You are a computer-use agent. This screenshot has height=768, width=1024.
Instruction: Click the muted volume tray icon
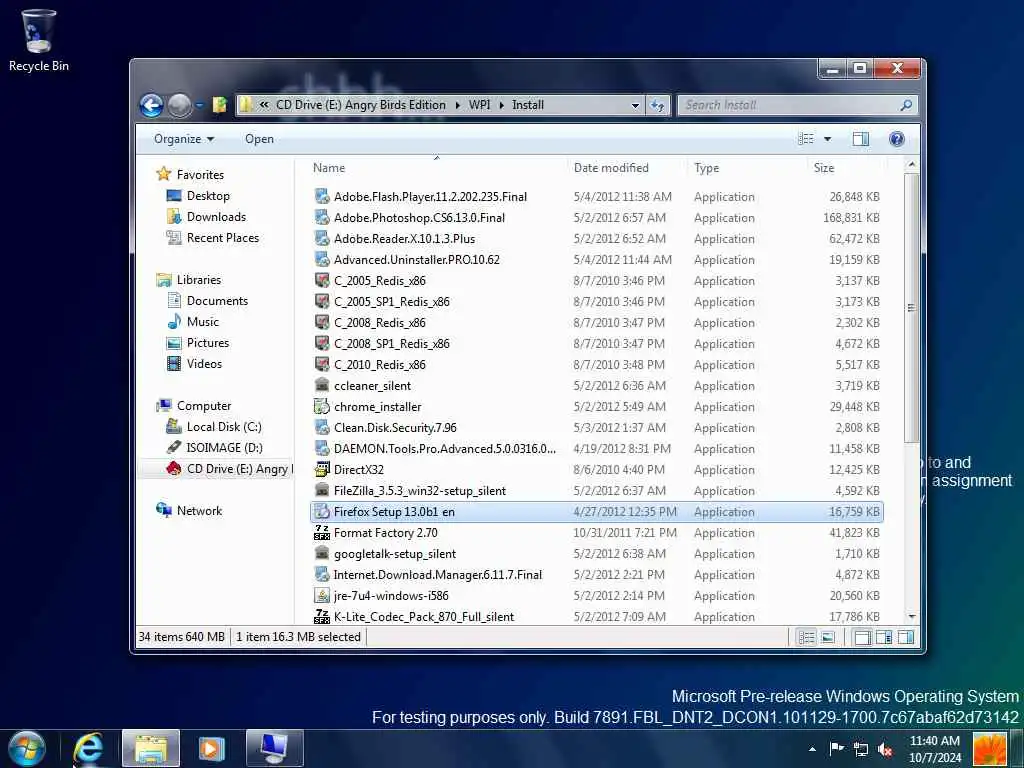pos(885,749)
